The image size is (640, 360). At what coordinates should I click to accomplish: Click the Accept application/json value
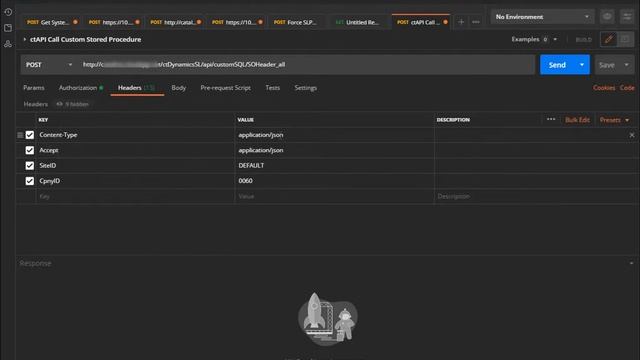335,150
